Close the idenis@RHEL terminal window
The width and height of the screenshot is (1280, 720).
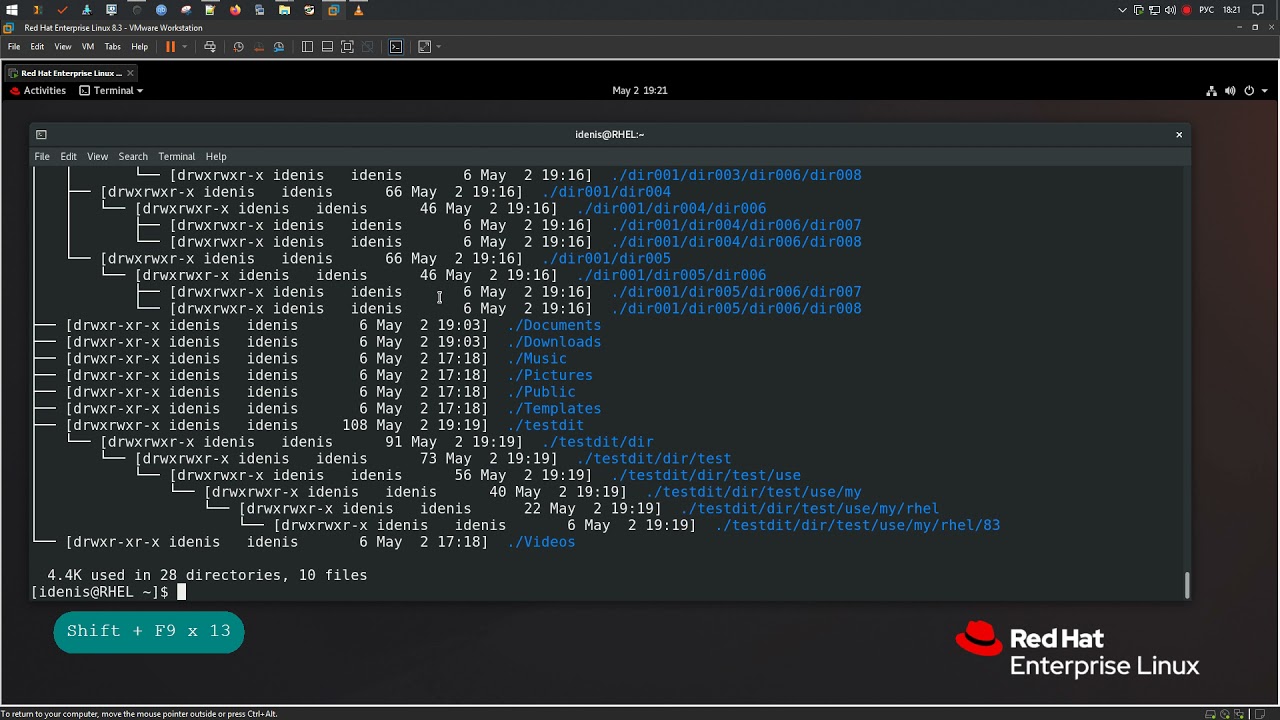1179,134
